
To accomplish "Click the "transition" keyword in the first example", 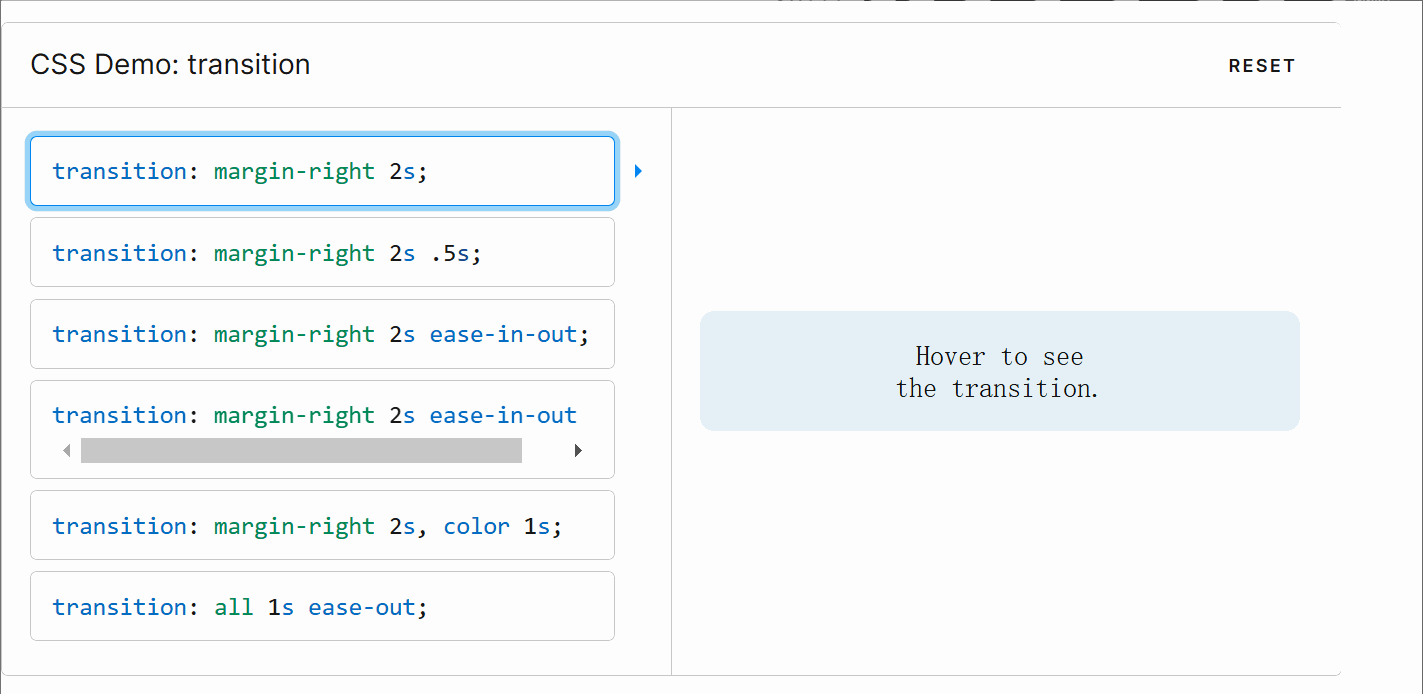I will click(119, 171).
